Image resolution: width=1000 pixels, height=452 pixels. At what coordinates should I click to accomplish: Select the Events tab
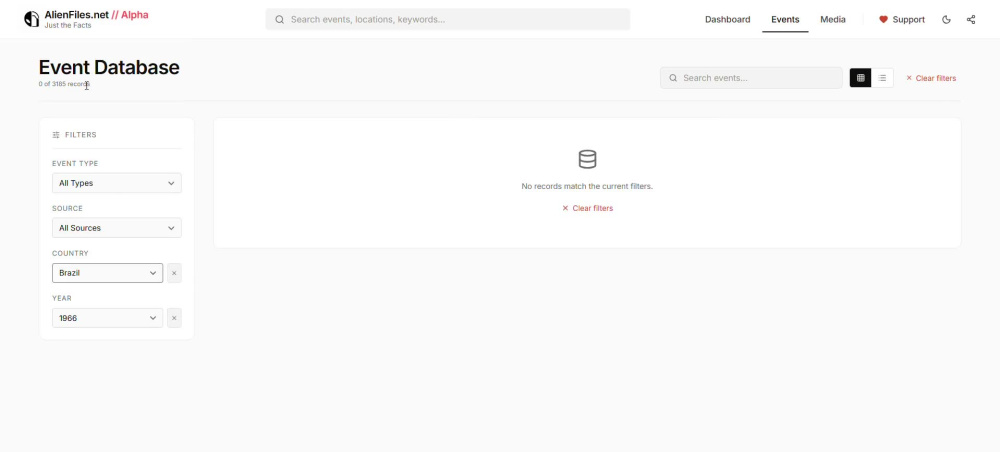pos(785,20)
